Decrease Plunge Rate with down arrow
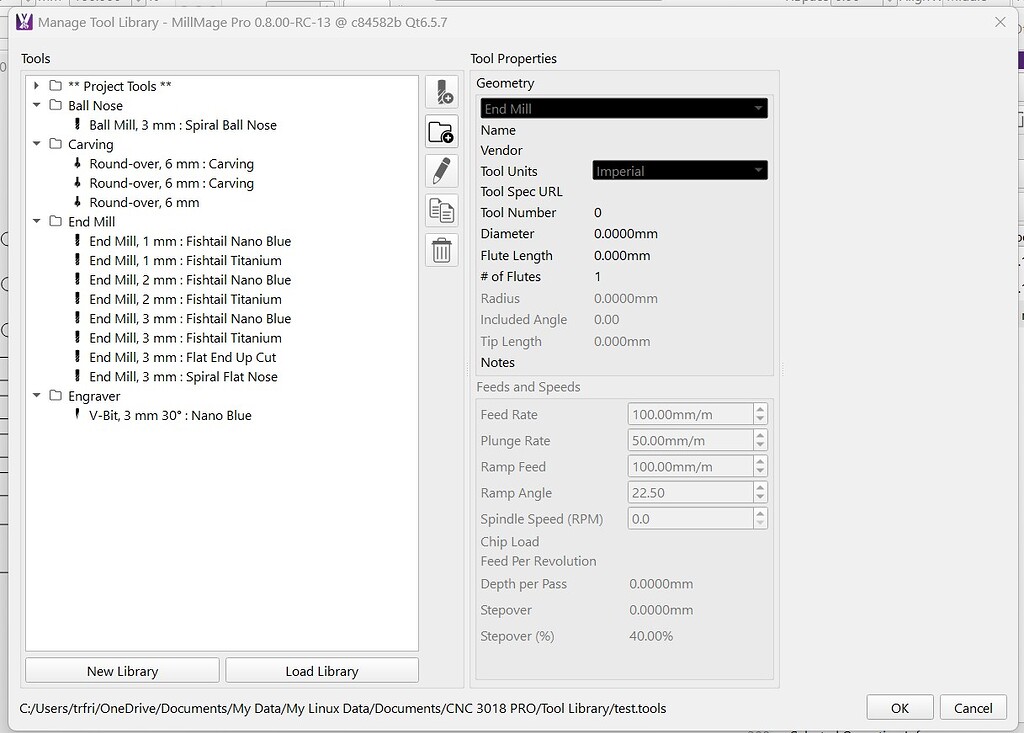Viewport: 1024px width, 733px height. click(x=760, y=445)
